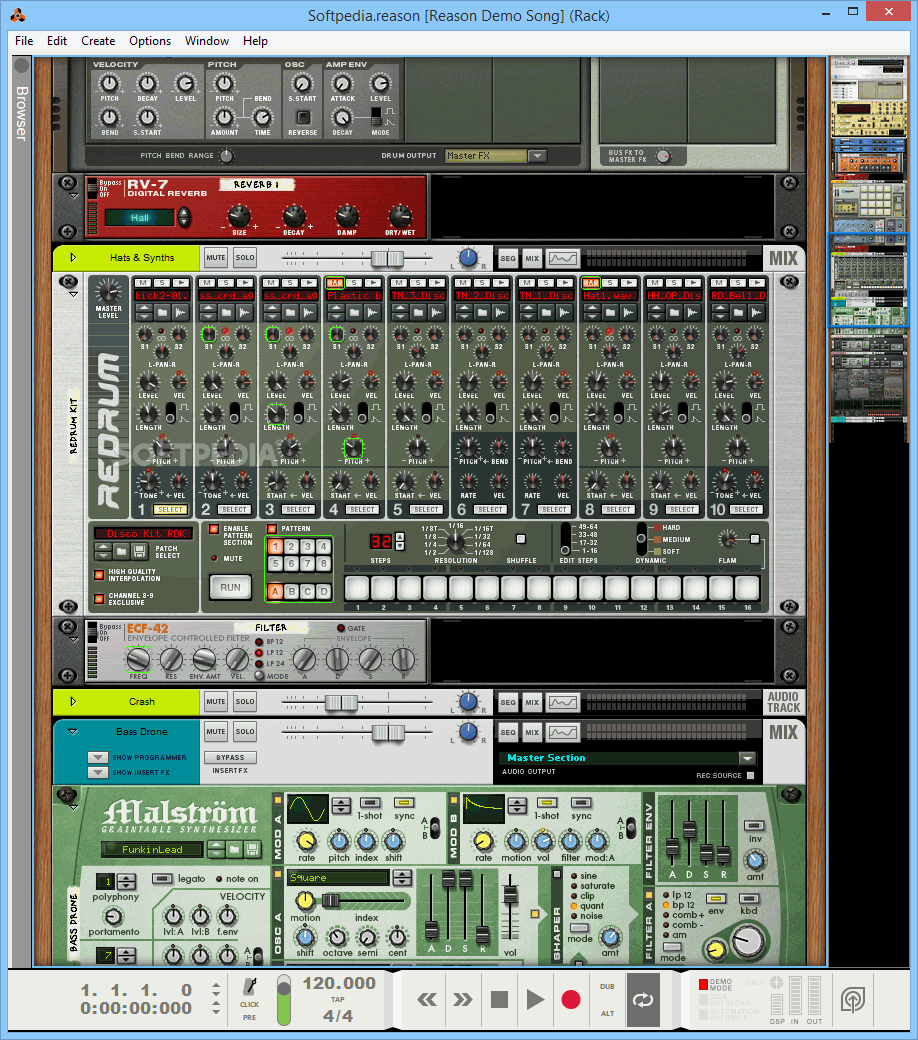
Task: Open the Options menu
Action: [x=150, y=40]
